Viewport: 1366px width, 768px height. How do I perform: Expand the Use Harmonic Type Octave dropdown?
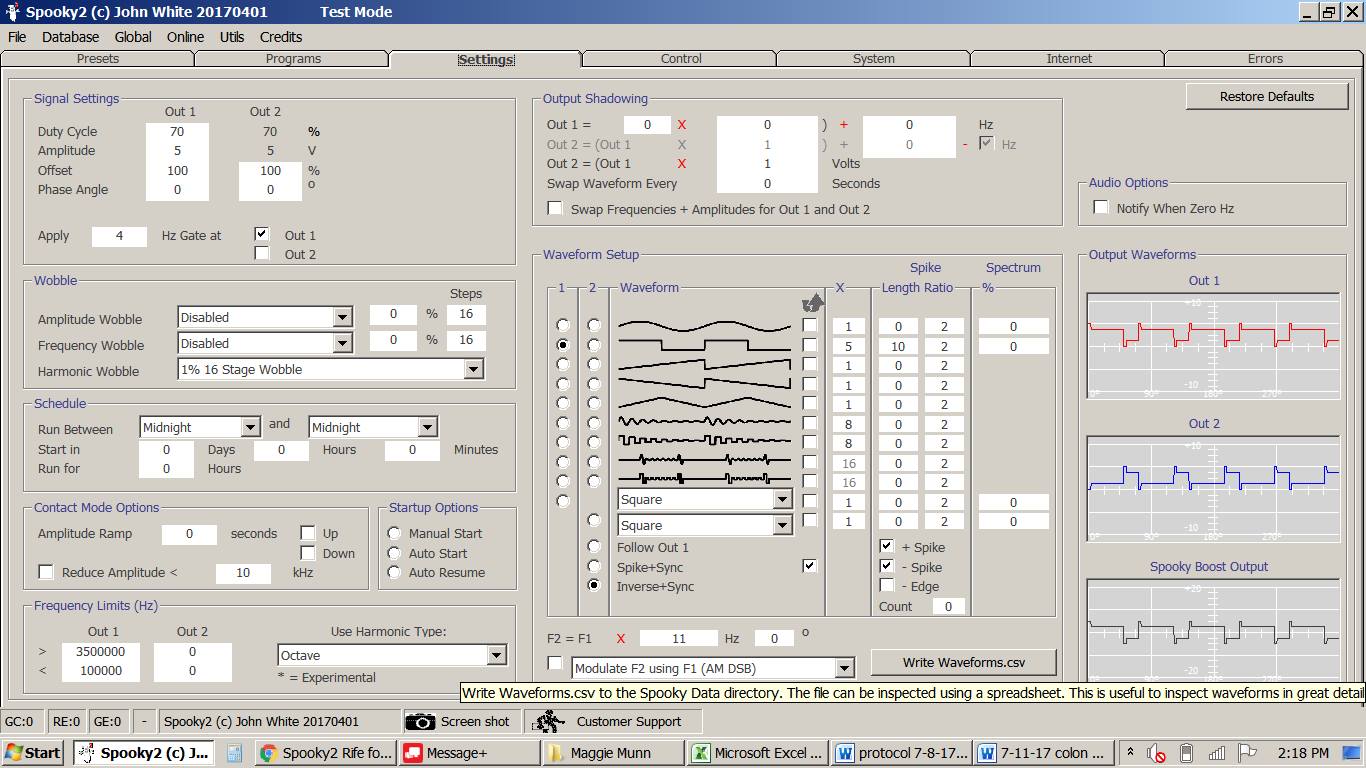click(496, 655)
